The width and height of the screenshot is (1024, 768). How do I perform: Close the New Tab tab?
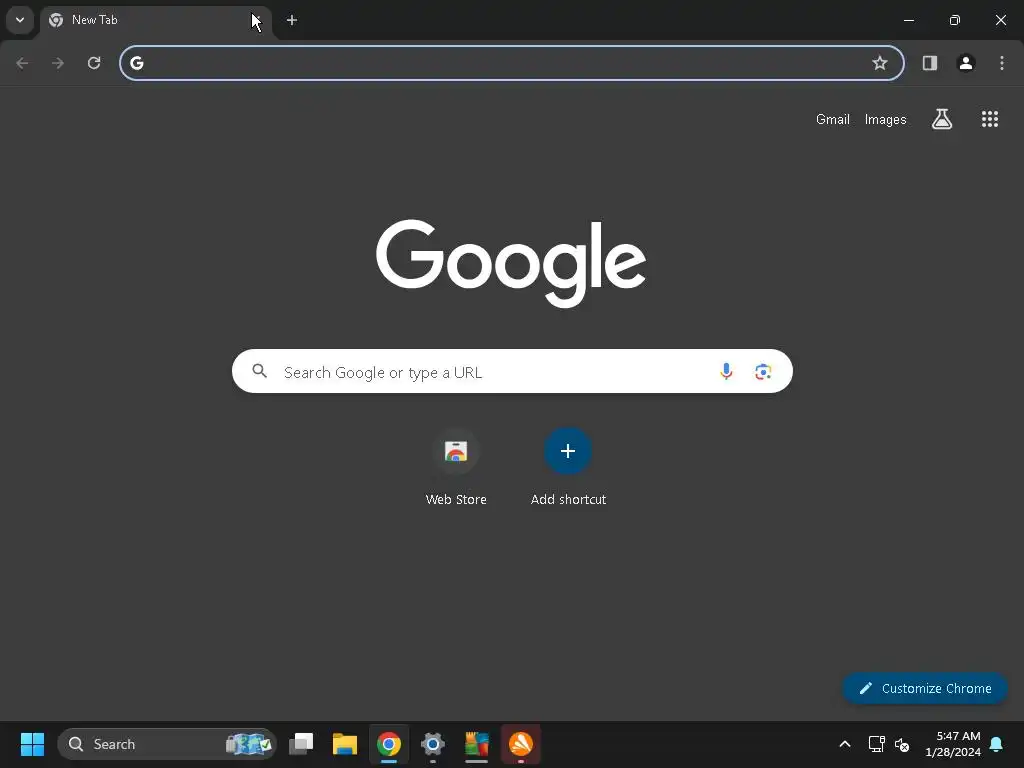coord(256,20)
